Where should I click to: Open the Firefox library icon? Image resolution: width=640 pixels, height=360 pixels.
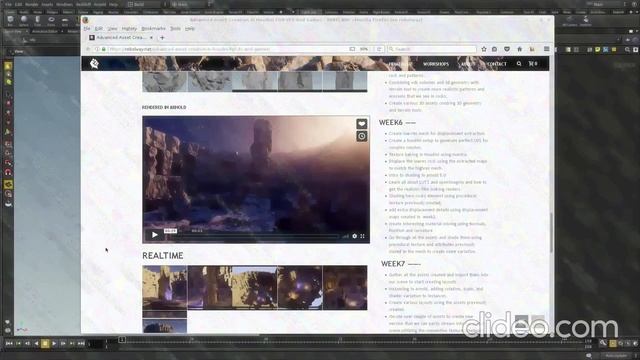[x=532, y=49]
